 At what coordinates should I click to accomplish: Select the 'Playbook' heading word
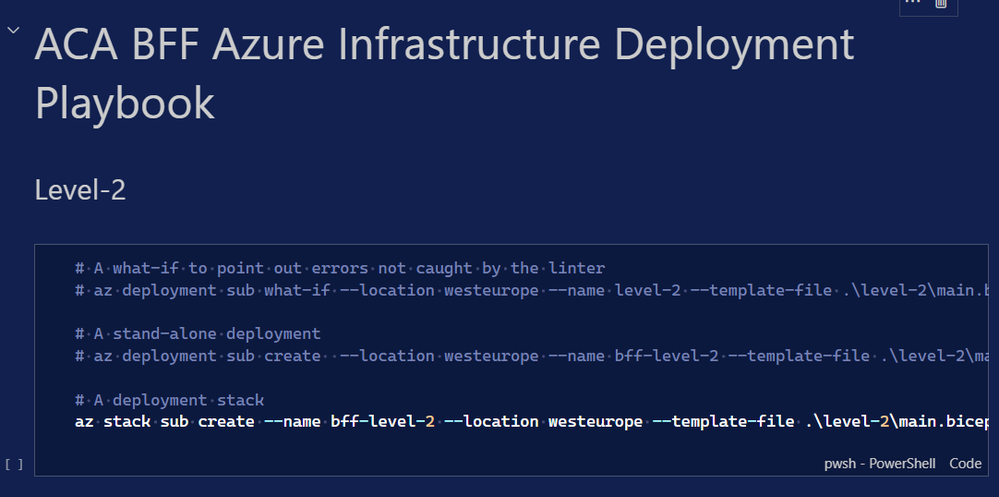(124, 103)
